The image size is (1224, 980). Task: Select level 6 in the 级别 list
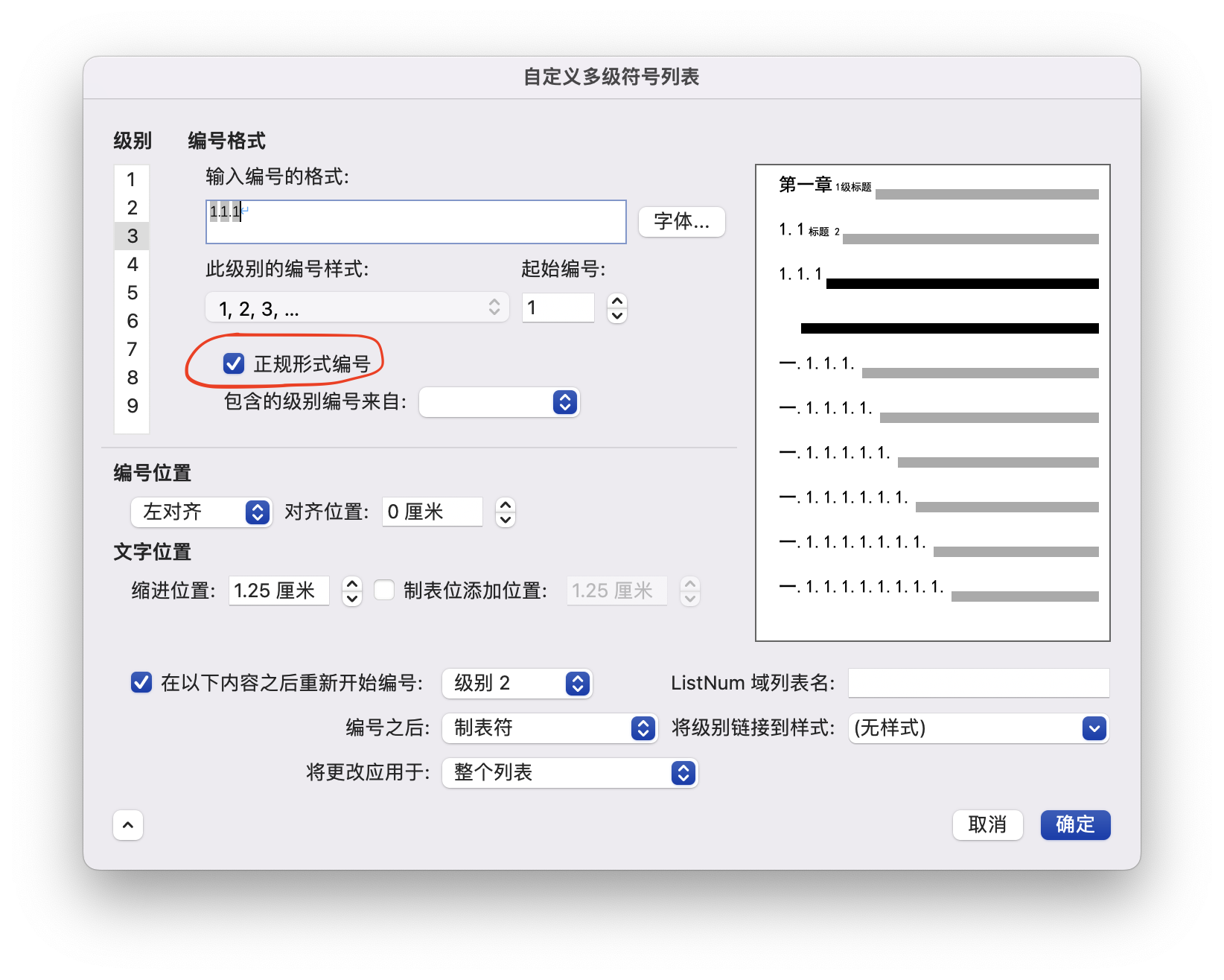point(132,321)
